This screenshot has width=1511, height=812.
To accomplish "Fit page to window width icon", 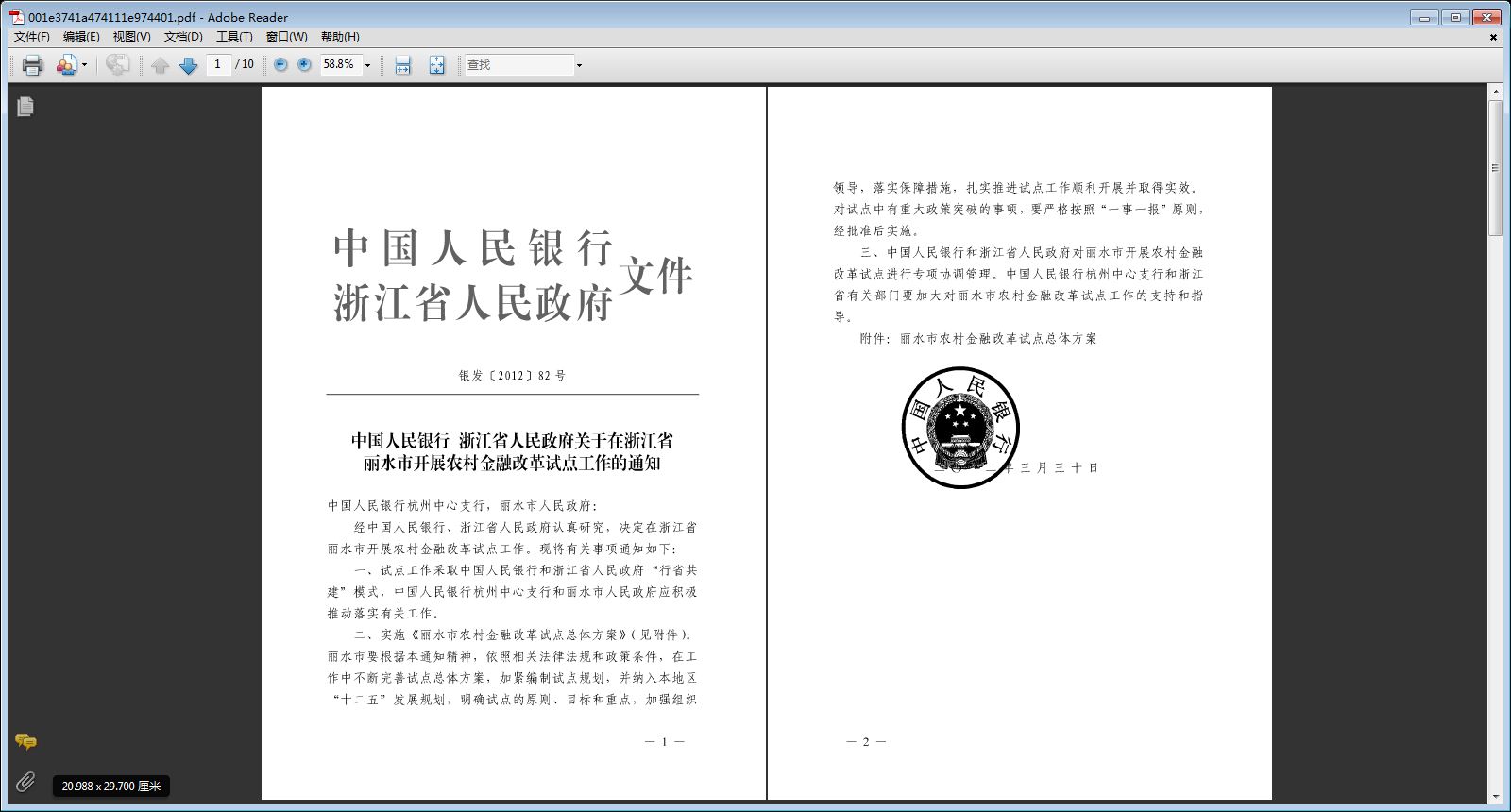I will (x=403, y=64).
